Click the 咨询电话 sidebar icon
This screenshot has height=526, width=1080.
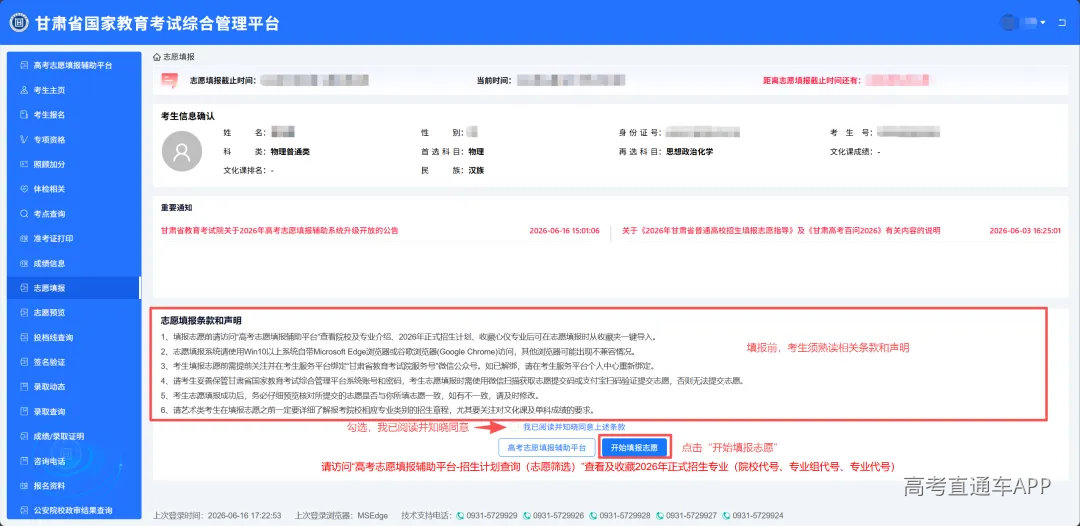[x=24, y=461]
